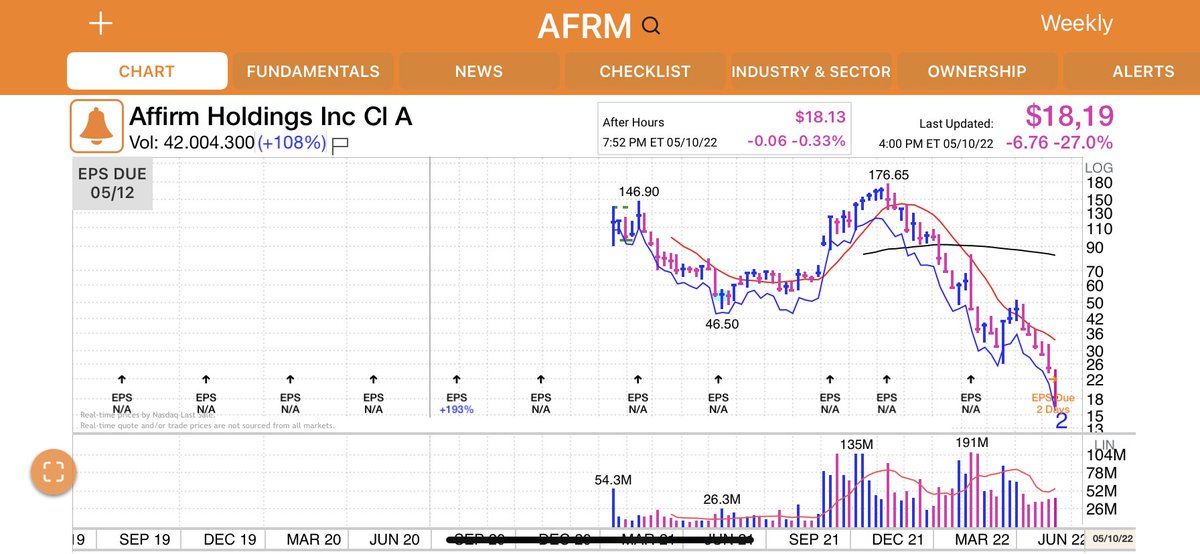Toggle the flag icon beside volume
Viewport: 1200px width, 554px height.
pos(340,144)
